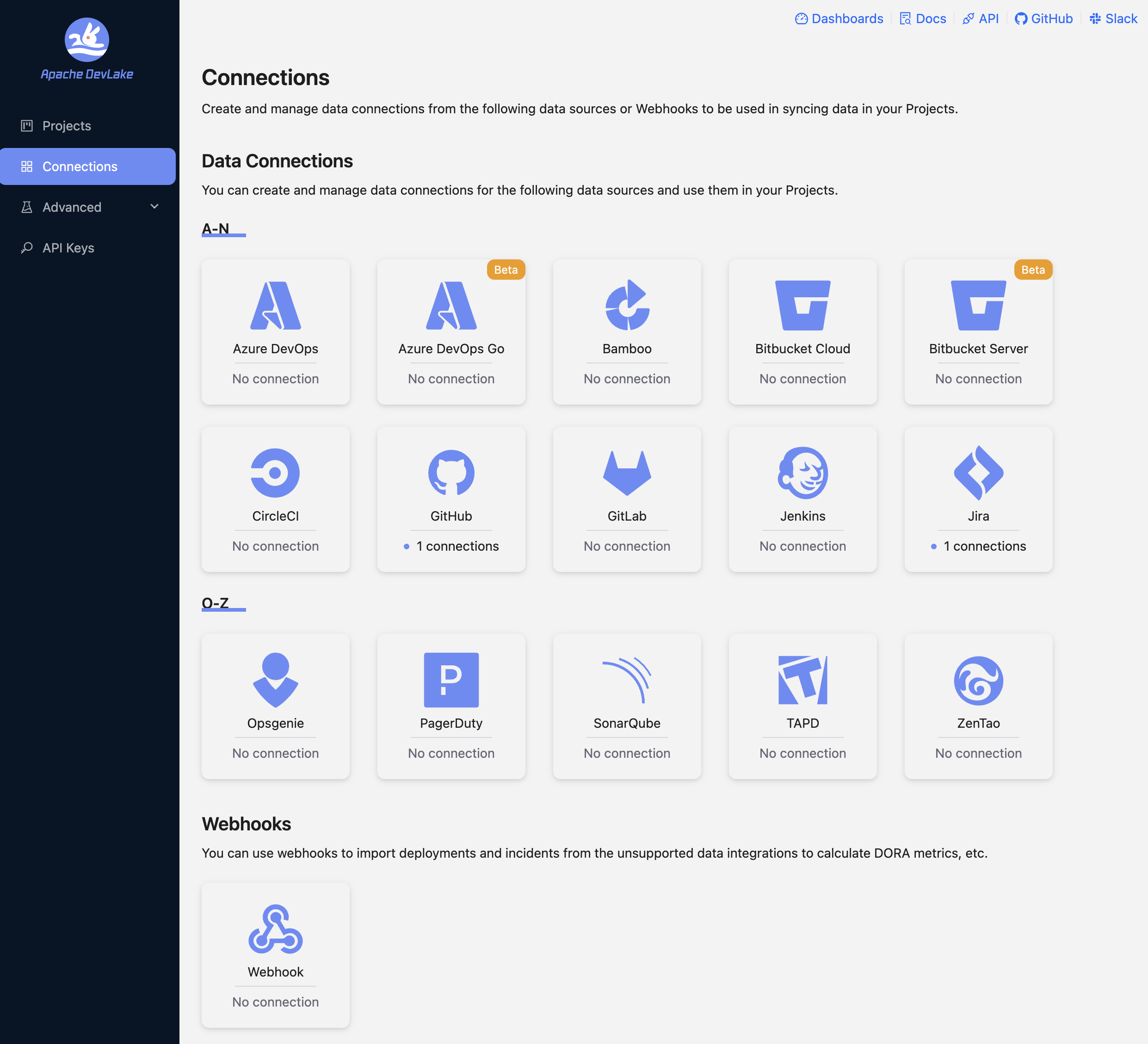Click the API Keys key icon
1148x1044 pixels.
click(27, 248)
